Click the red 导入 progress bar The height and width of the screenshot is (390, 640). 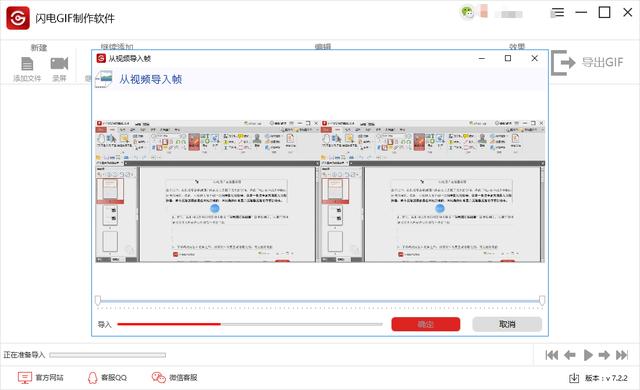(x=250, y=324)
